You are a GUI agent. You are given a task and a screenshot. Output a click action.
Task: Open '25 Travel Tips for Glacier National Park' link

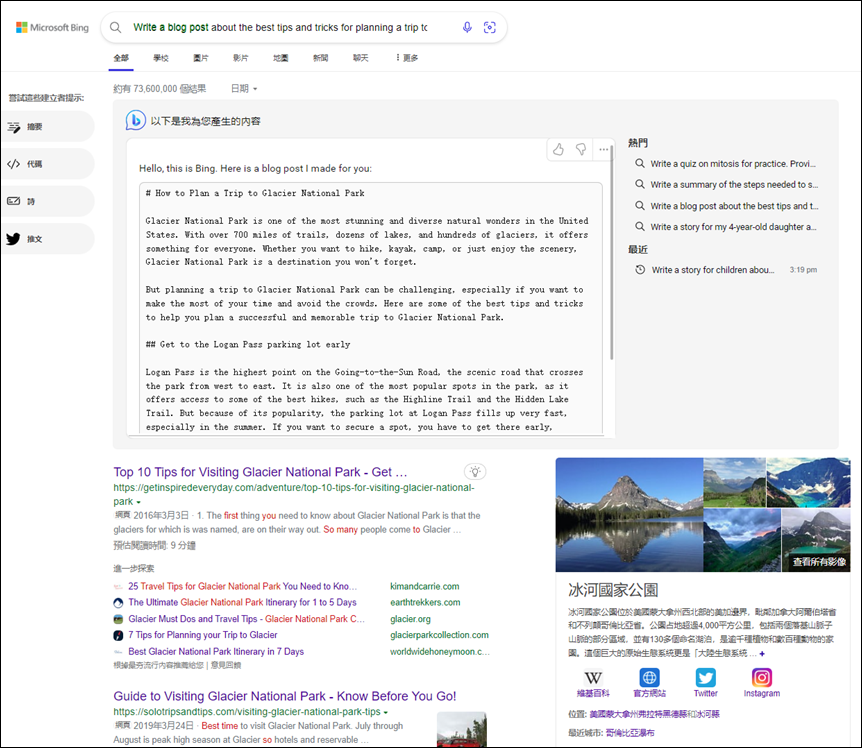242,586
